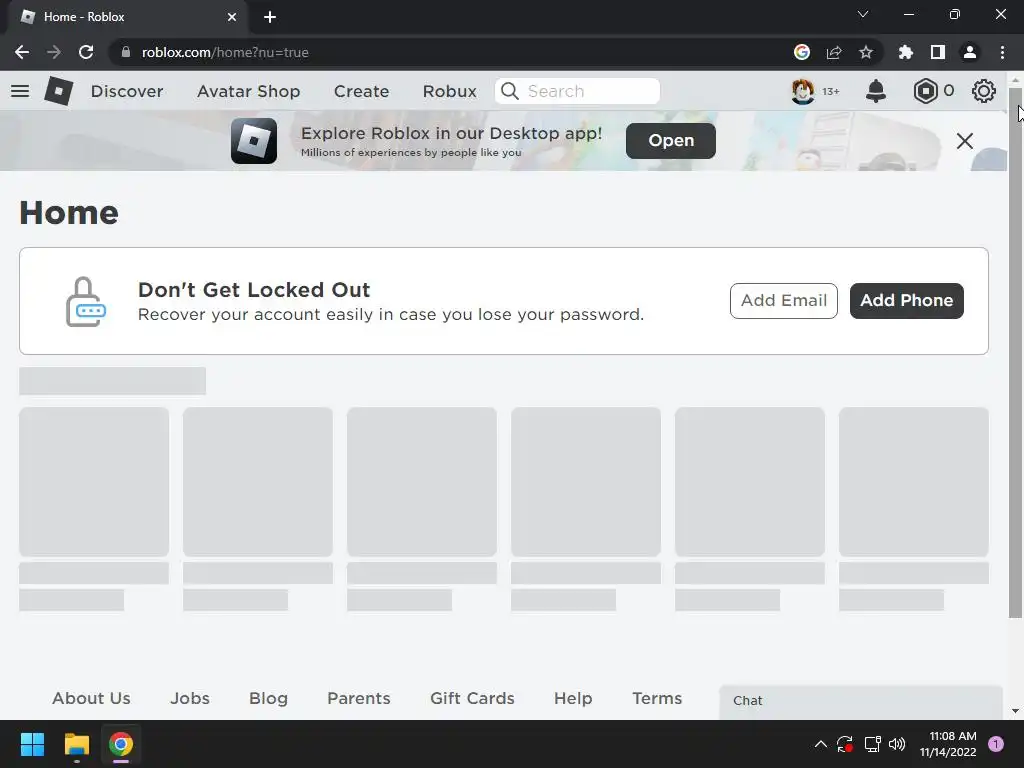This screenshot has height=768, width=1024.
Task: Toggle Chrome side panel
Action: pyautogui.click(x=938, y=52)
